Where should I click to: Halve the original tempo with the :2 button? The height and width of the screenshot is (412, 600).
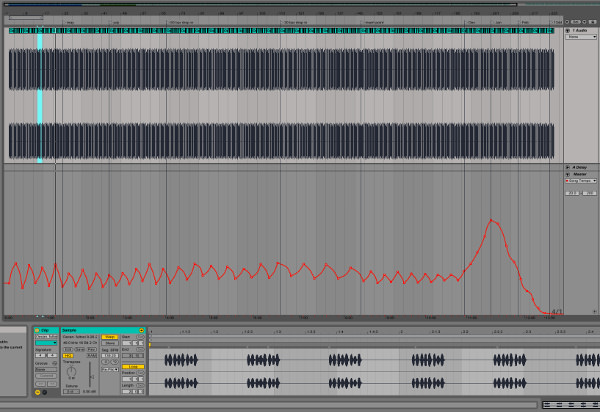[105, 362]
